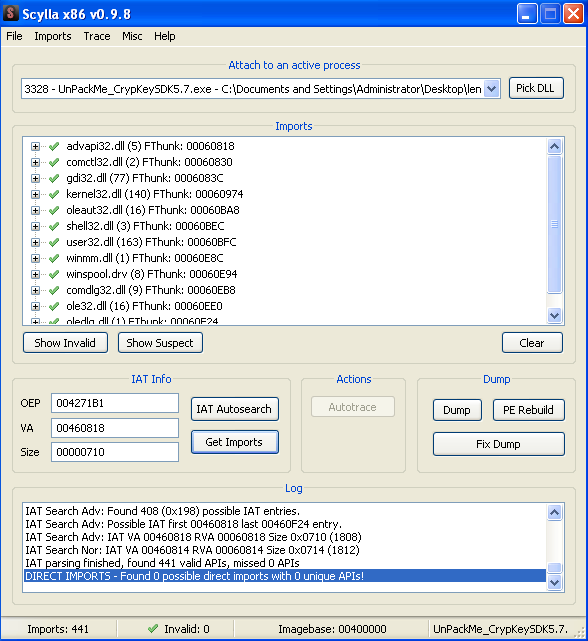The image size is (588, 641).
Task: Click green checkmark beside ole32.dll
Action: coord(54,306)
